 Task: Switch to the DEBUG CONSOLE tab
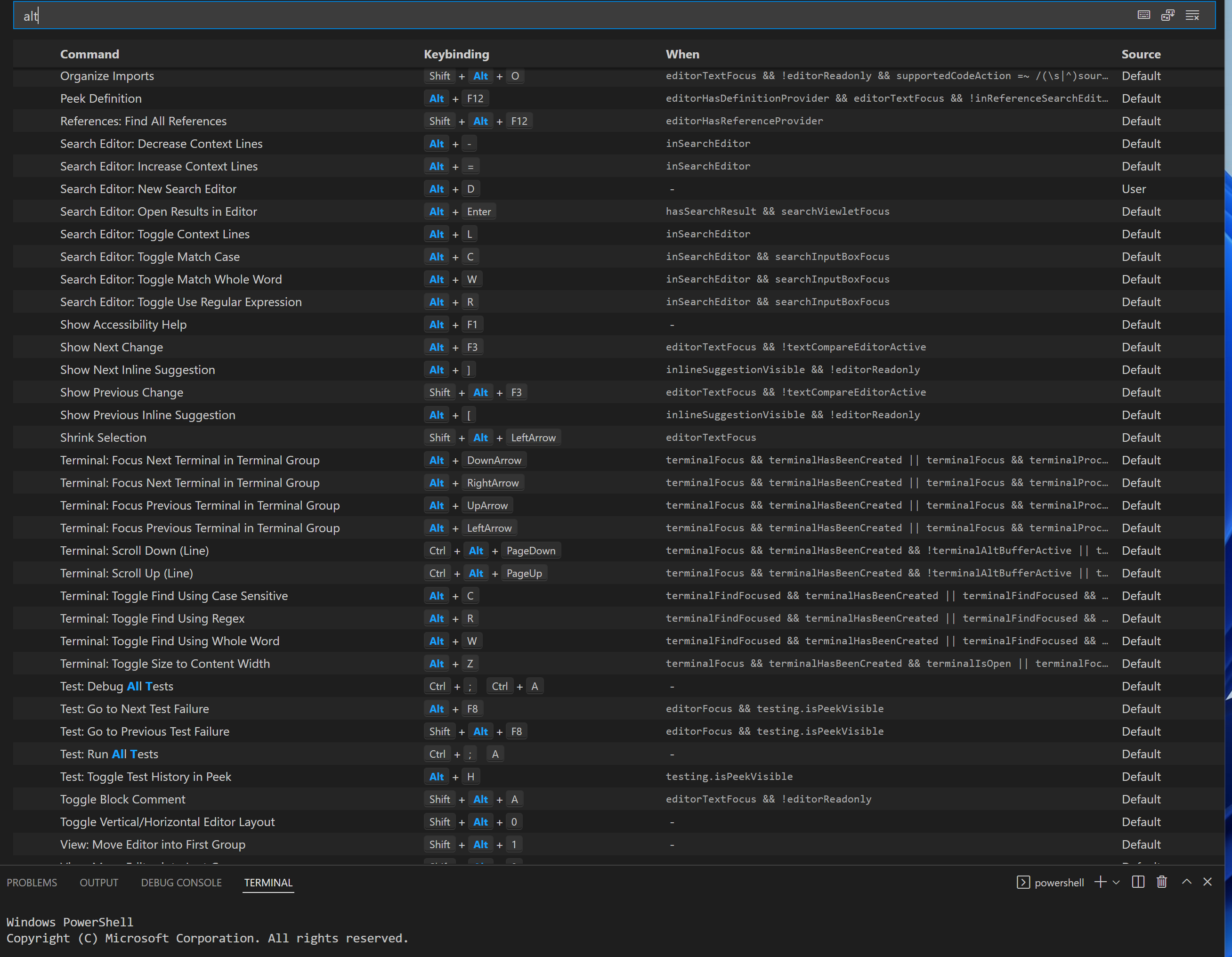click(181, 883)
